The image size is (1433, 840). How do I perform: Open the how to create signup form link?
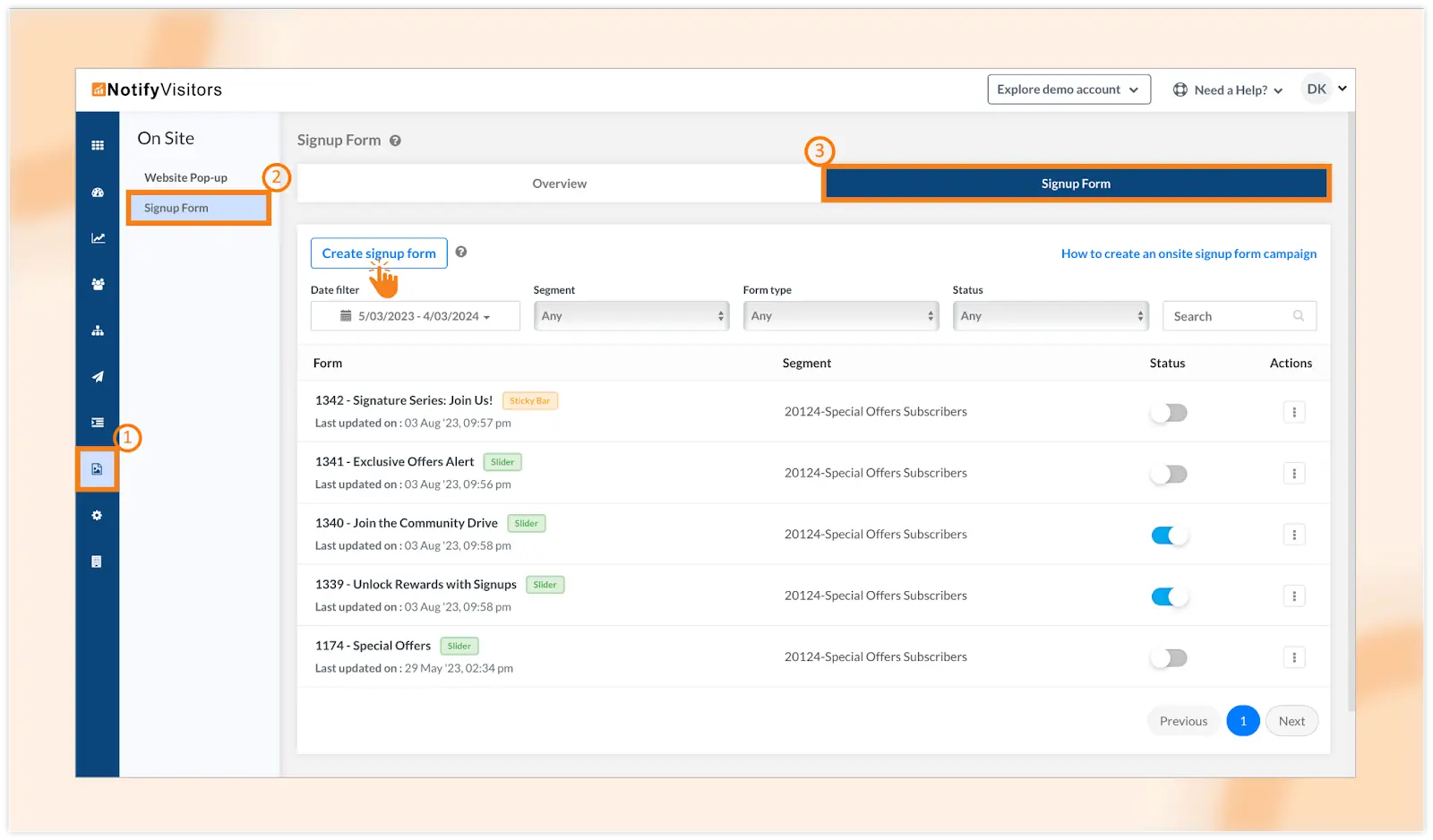pos(1188,254)
